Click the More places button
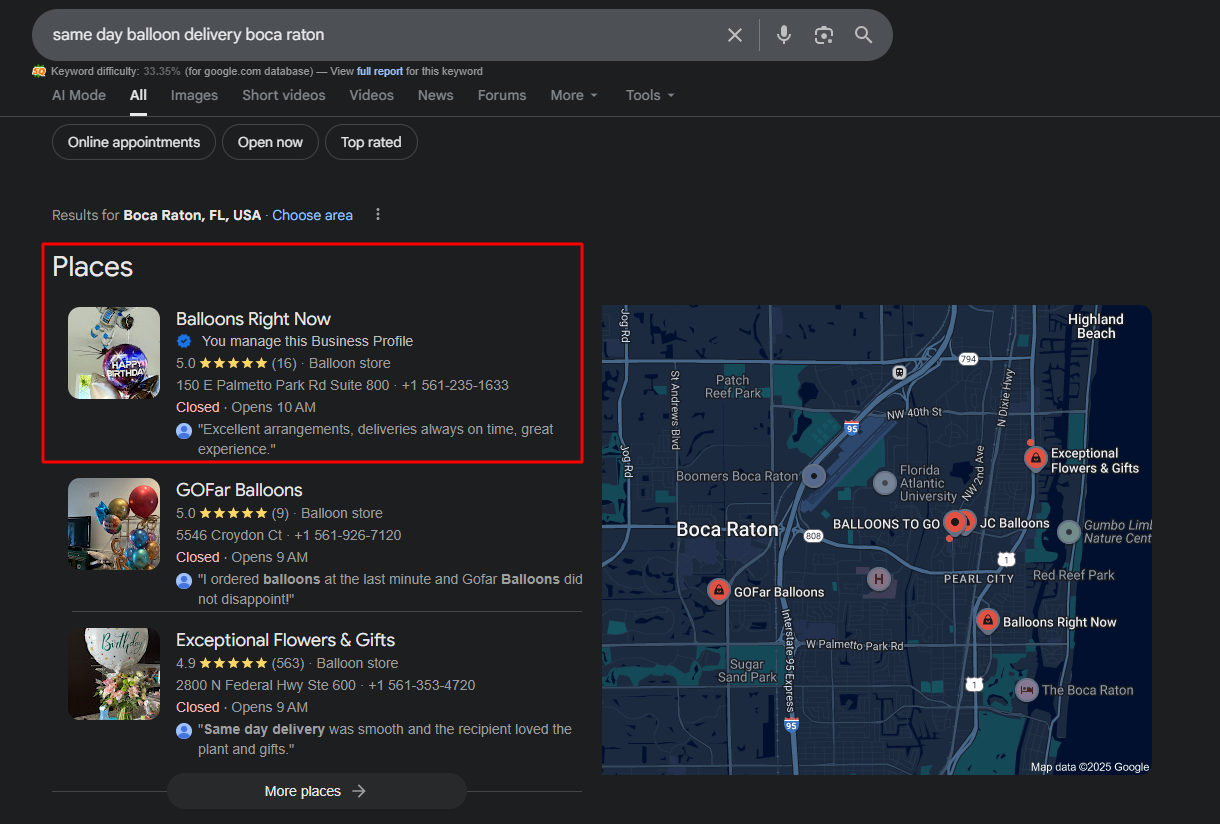Image resolution: width=1220 pixels, height=824 pixels. pos(316,791)
